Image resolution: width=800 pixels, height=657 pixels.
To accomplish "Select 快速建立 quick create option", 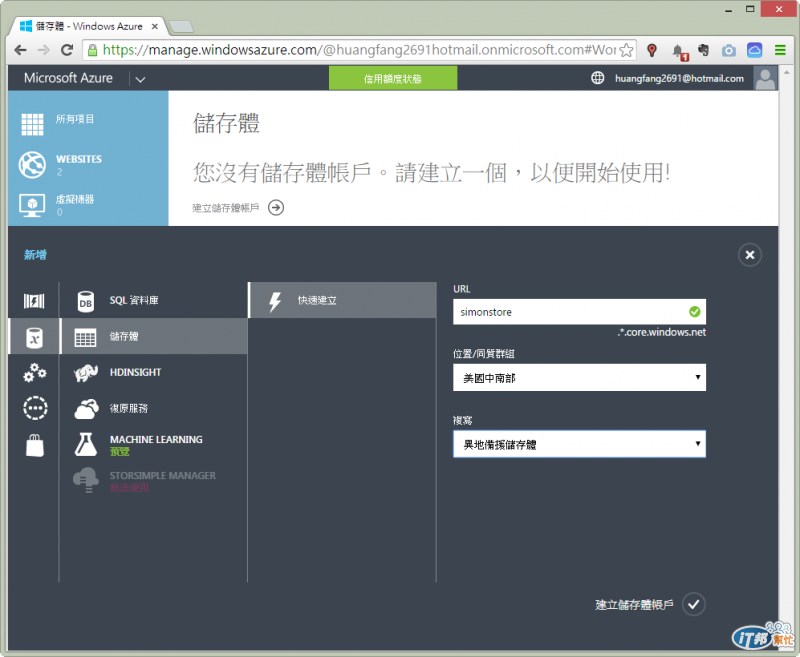I will pos(342,300).
